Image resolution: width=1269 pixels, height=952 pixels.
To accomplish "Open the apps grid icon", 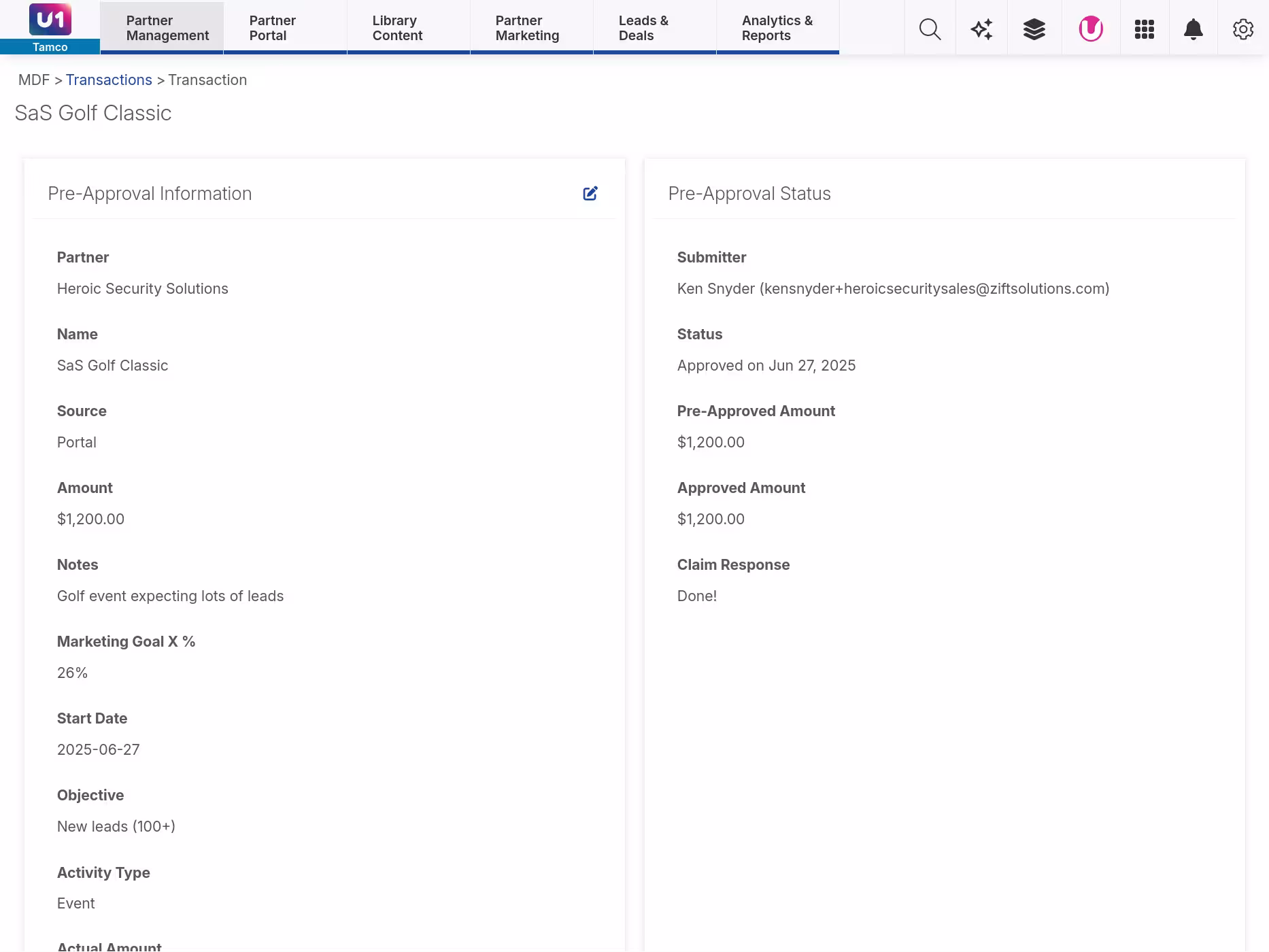I will tap(1144, 29).
